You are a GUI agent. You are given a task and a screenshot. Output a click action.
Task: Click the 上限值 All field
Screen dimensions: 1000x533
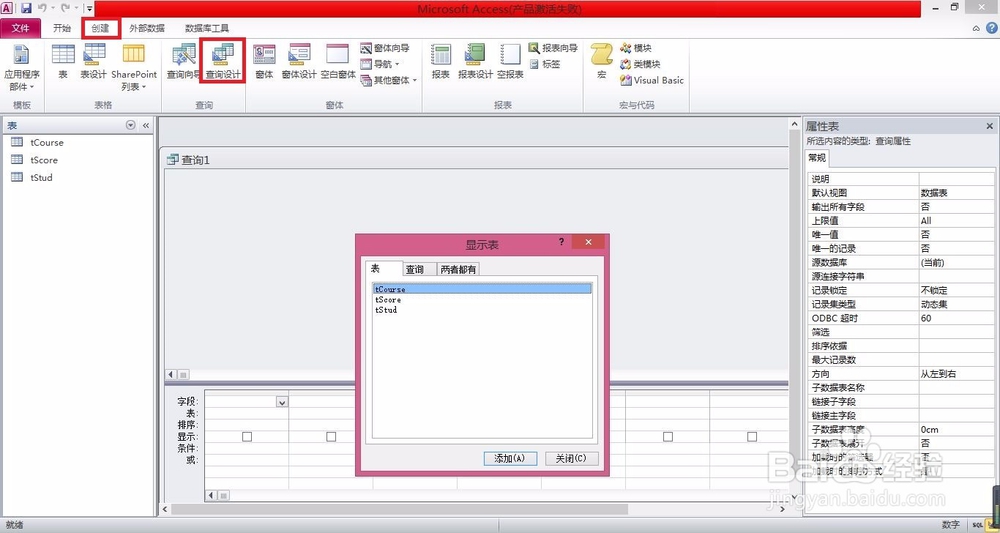957,221
